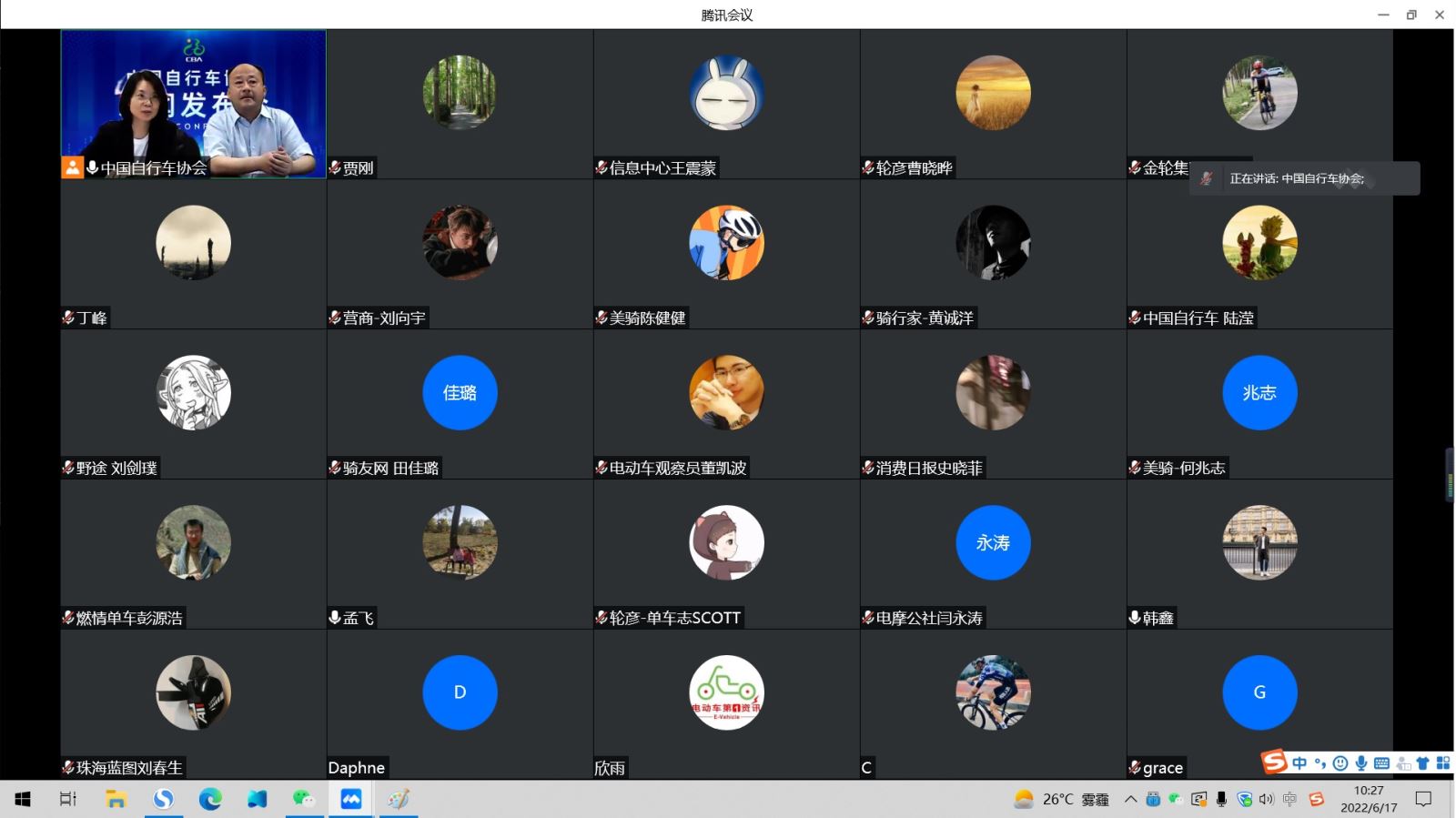Open Sogou skin shirt icon
This screenshot has width=1456, height=818.
click(1422, 763)
